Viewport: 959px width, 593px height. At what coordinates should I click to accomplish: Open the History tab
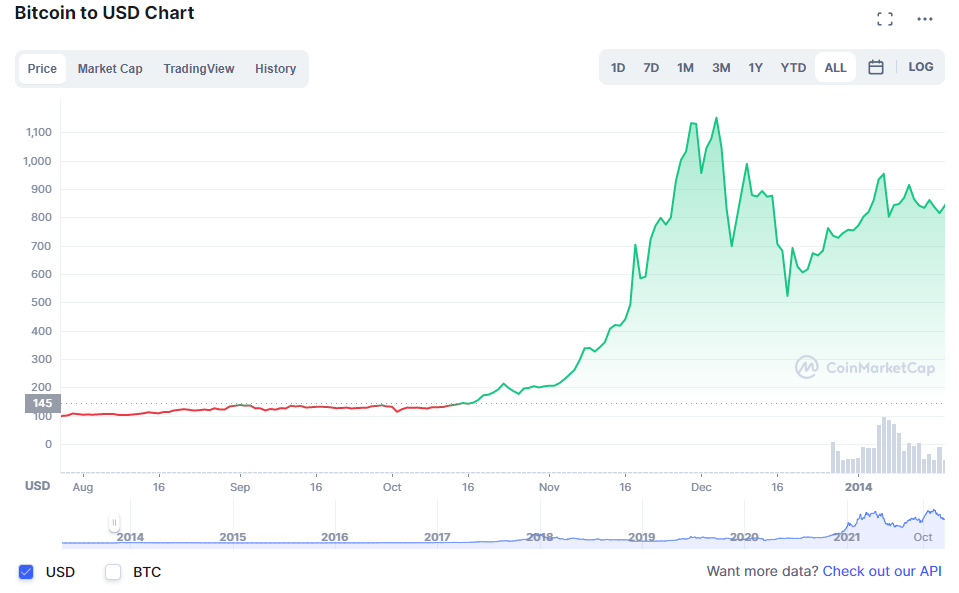pyautogui.click(x=275, y=68)
